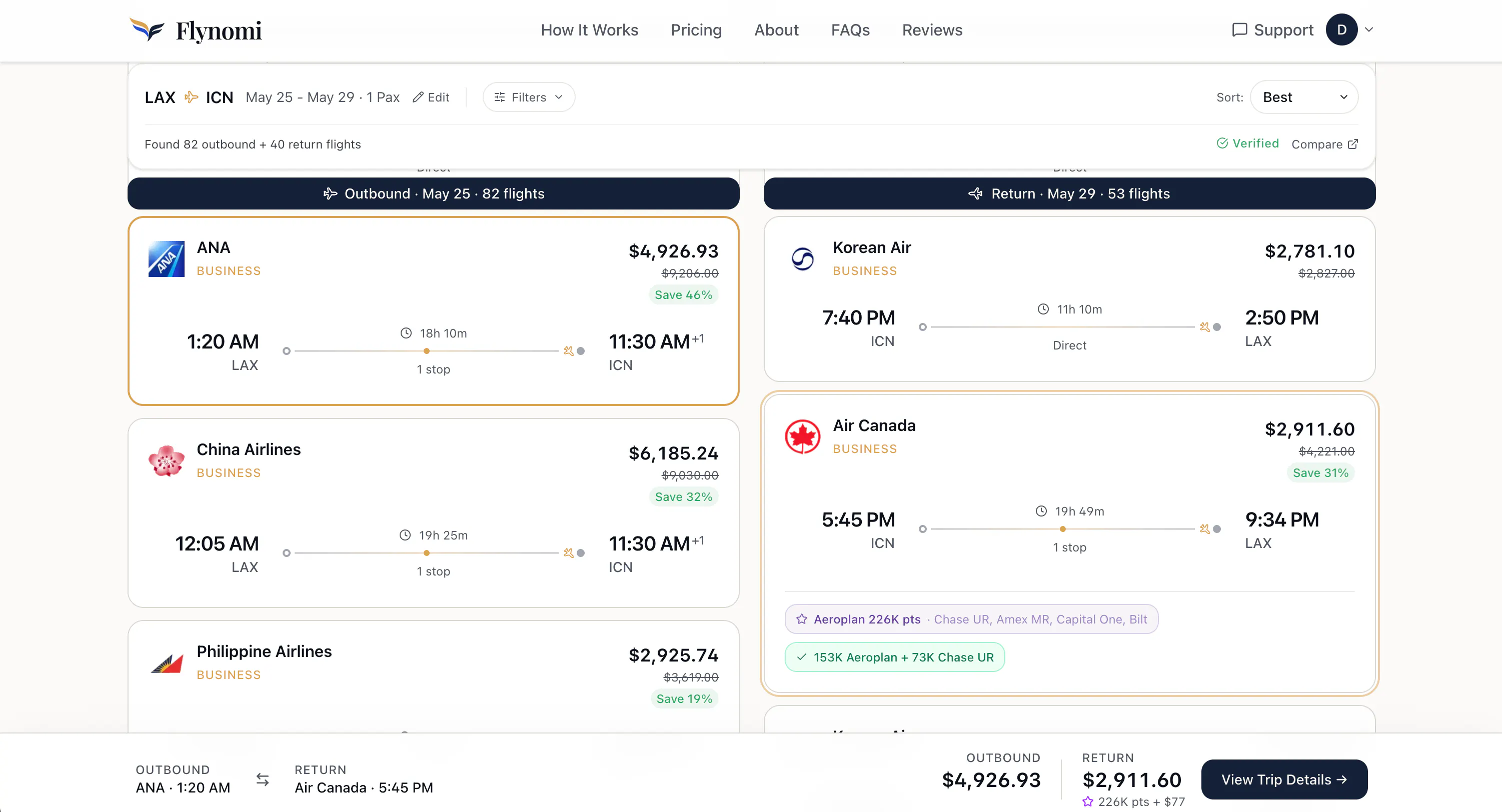Open How It Works page
This screenshot has width=1502, height=812.
(x=590, y=29)
